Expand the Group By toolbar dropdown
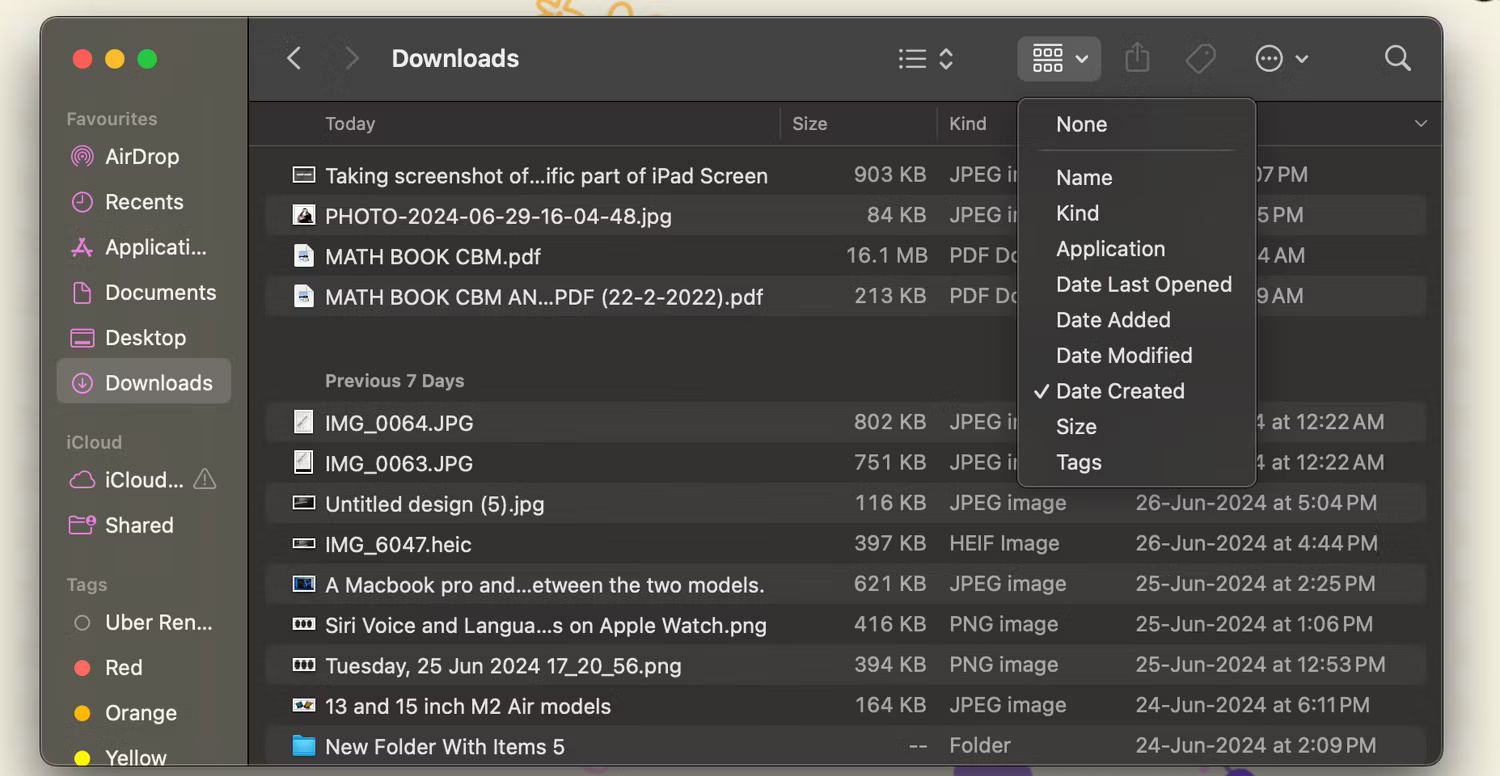 [1059, 59]
